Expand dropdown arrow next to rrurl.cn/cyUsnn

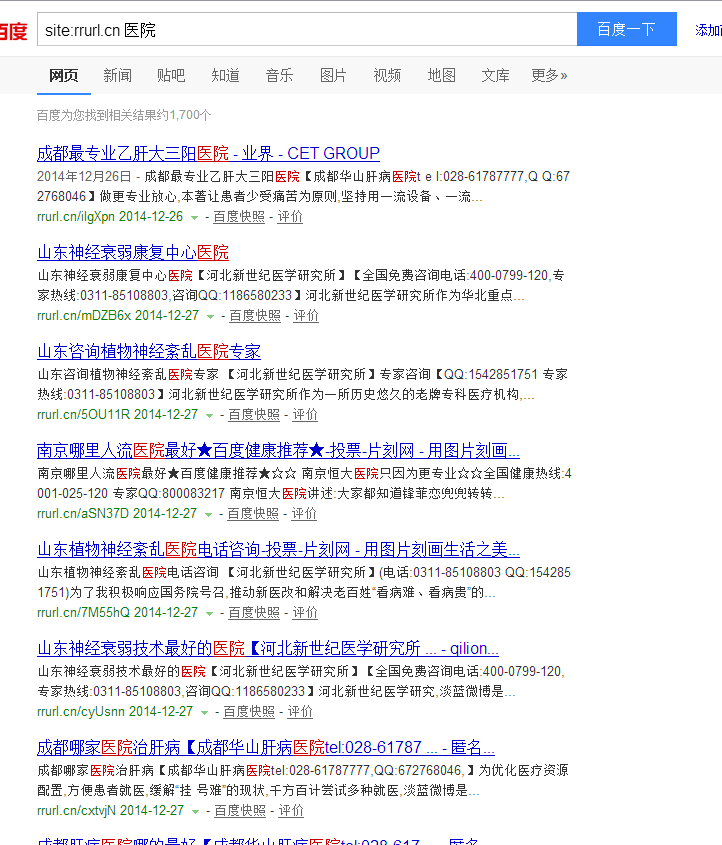(x=205, y=713)
